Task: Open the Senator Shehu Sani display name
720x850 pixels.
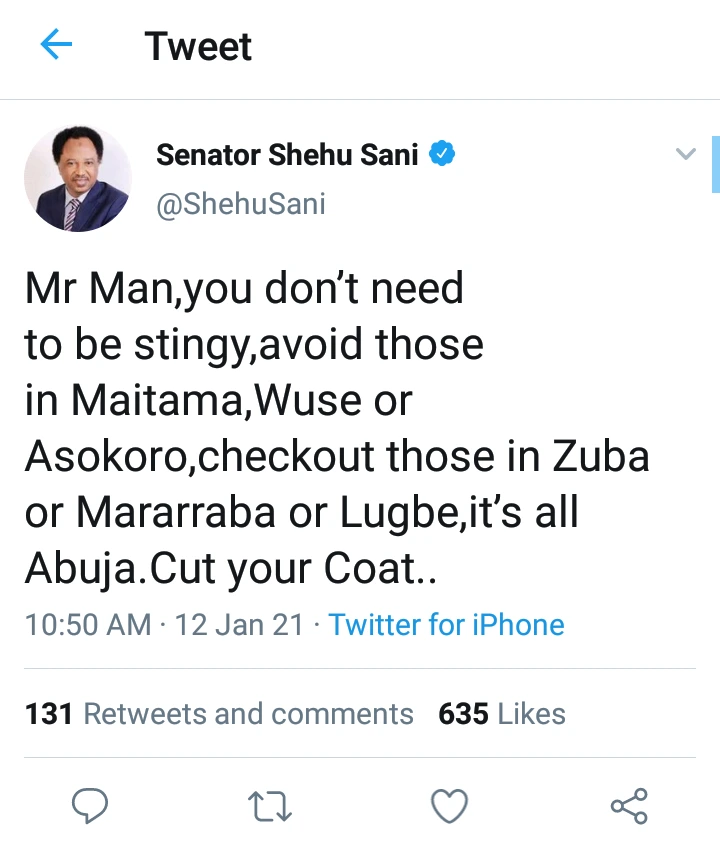Action: (287, 156)
